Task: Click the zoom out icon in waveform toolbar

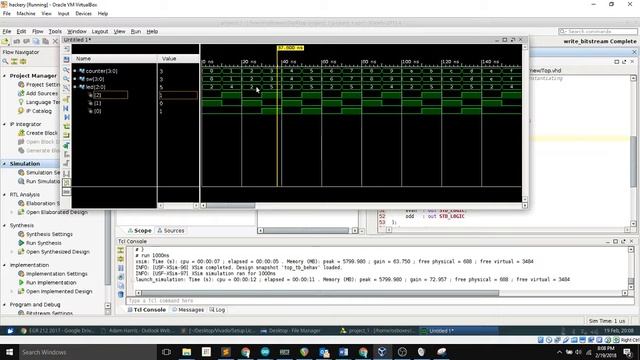Action: point(67,79)
